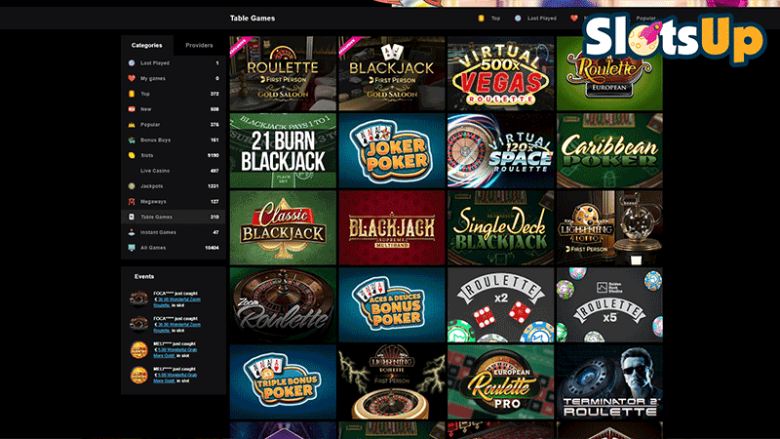Click the My games heart icon
This screenshot has height=439, width=780.
tap(131, 78)
